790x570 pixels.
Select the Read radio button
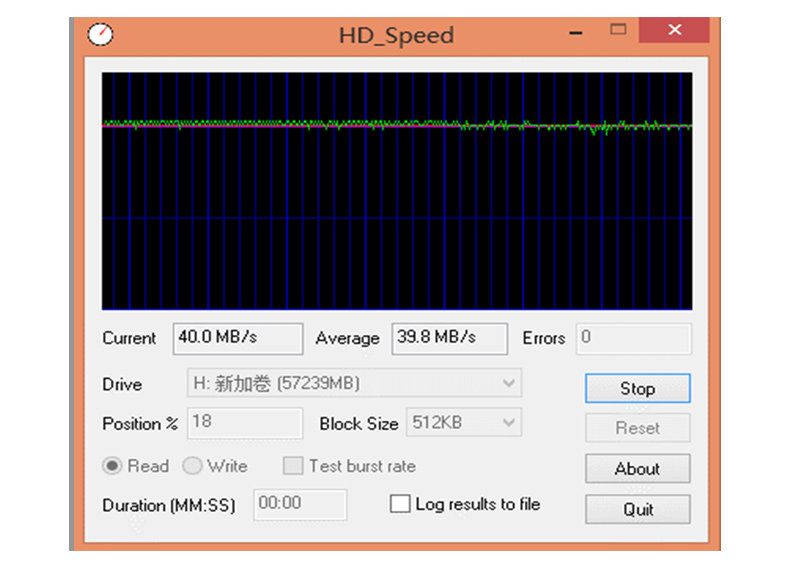tap(112, 466)
